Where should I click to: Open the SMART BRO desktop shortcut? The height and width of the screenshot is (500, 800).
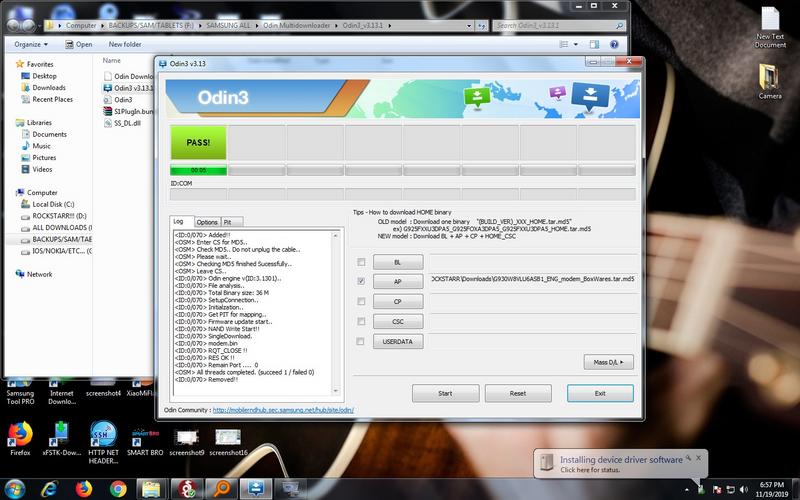coord(145,441)
